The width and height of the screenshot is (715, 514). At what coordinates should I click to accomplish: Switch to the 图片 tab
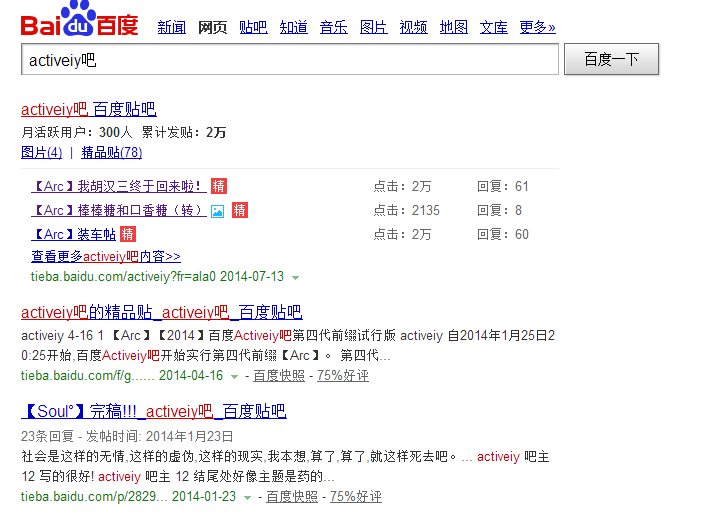[373, 27]
